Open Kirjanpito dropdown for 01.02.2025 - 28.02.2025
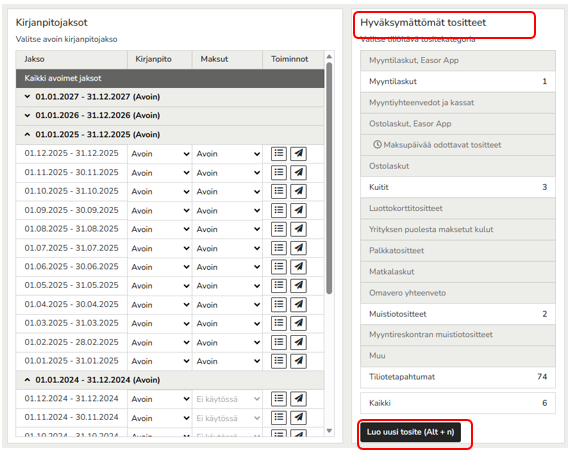Screen dimensions: 570x451 [160, 342]
